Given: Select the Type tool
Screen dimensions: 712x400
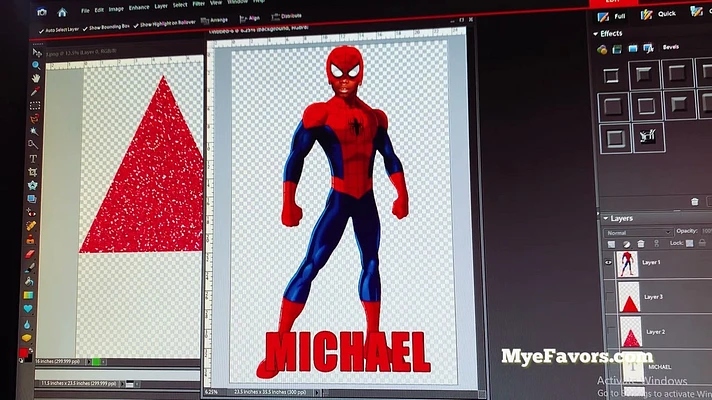Looking at the screenshot, I should click(33, 158).
